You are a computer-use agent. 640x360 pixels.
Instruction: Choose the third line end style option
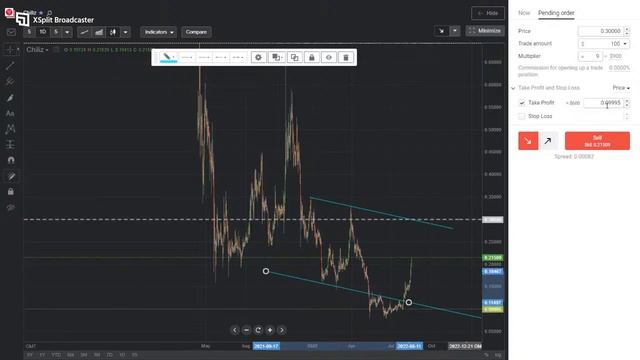[x=221, y=58]
